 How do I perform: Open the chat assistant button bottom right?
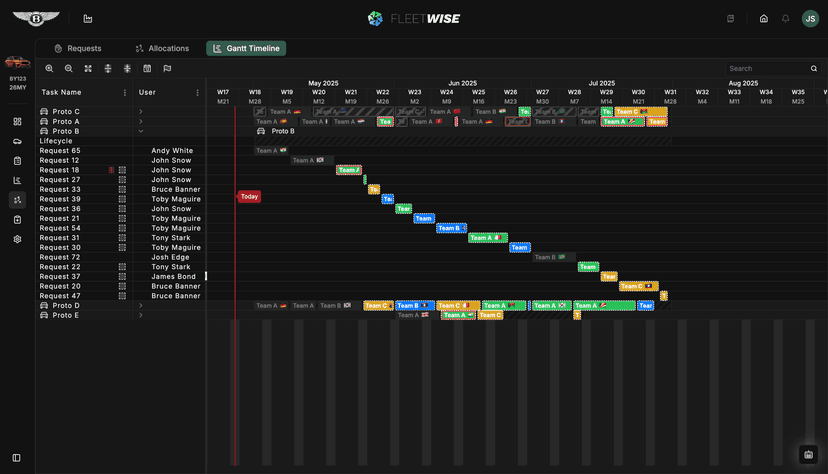point(808,454)
